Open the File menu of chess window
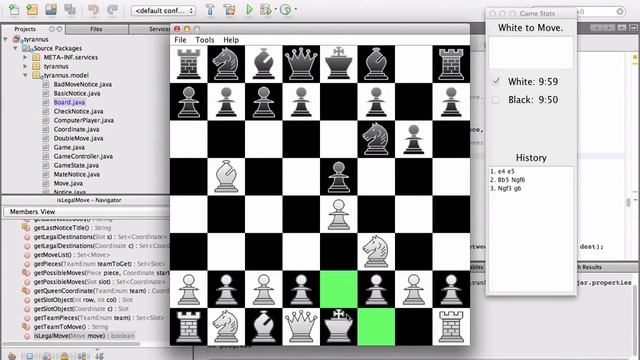 coord(180,40)
